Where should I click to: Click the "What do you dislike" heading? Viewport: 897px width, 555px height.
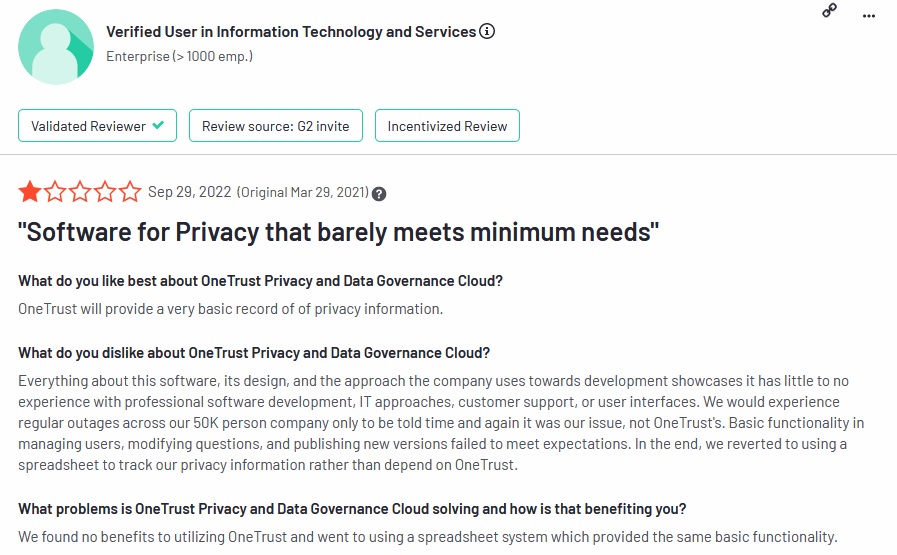pyautogui.click(x=254, y=352)
